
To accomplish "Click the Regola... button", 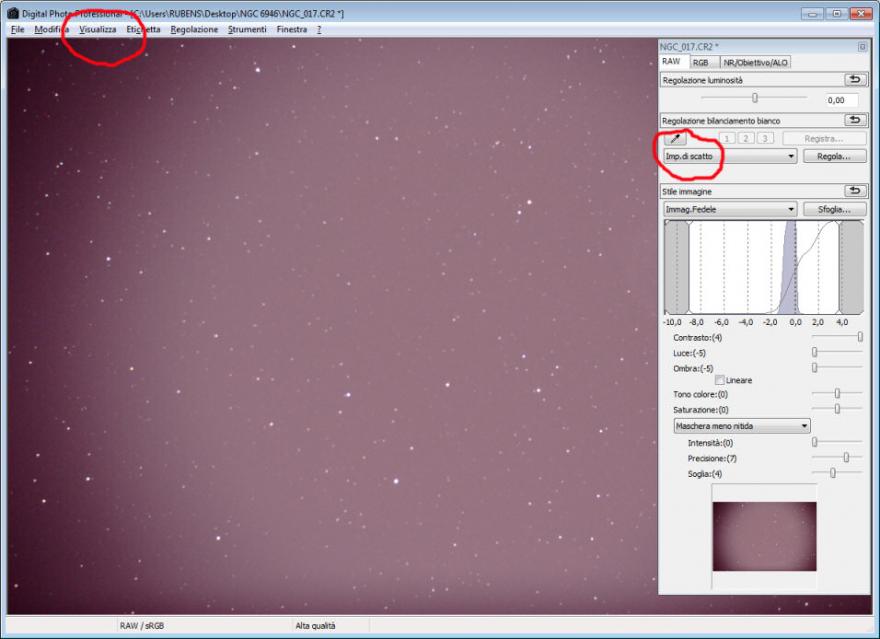I will pyautogui.click(x=833, y=157).
